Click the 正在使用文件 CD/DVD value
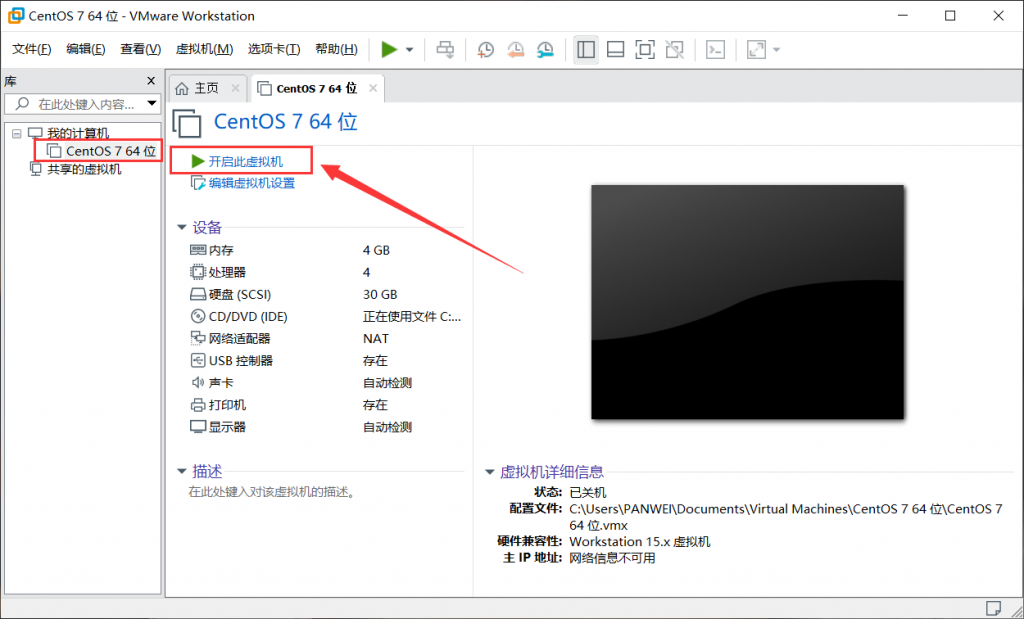This screenshot has width=1024, height=619. click(412, 317)
